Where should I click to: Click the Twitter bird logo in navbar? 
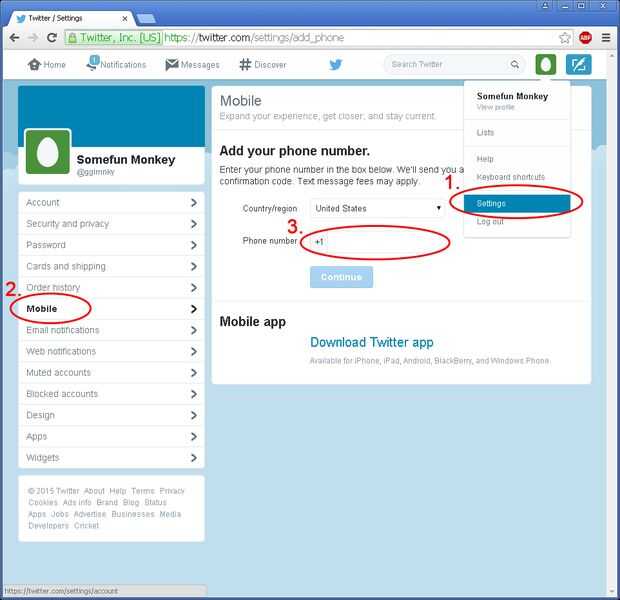pos(336,64)
